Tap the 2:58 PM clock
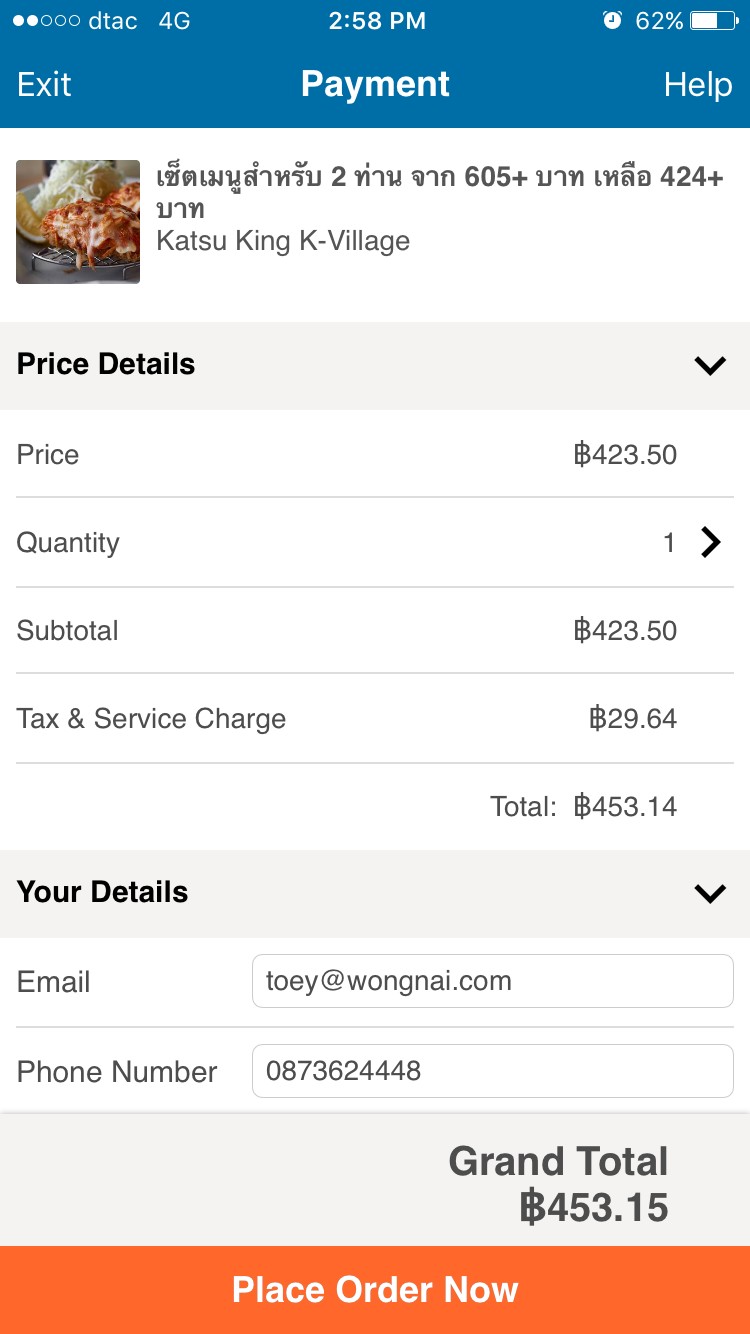This screenshot has height=1334, width=750. 377,21
